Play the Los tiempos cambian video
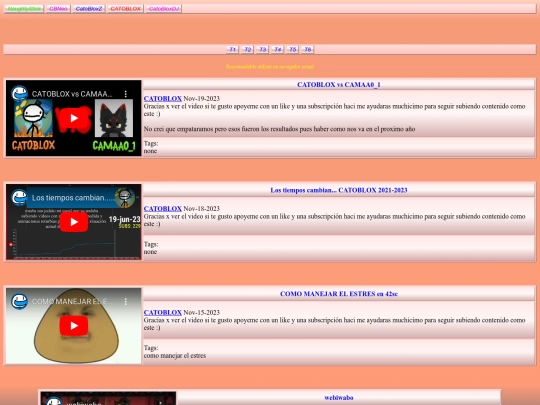Image resolution: width=540 pixels, height=405 pixels. (74, 222)
